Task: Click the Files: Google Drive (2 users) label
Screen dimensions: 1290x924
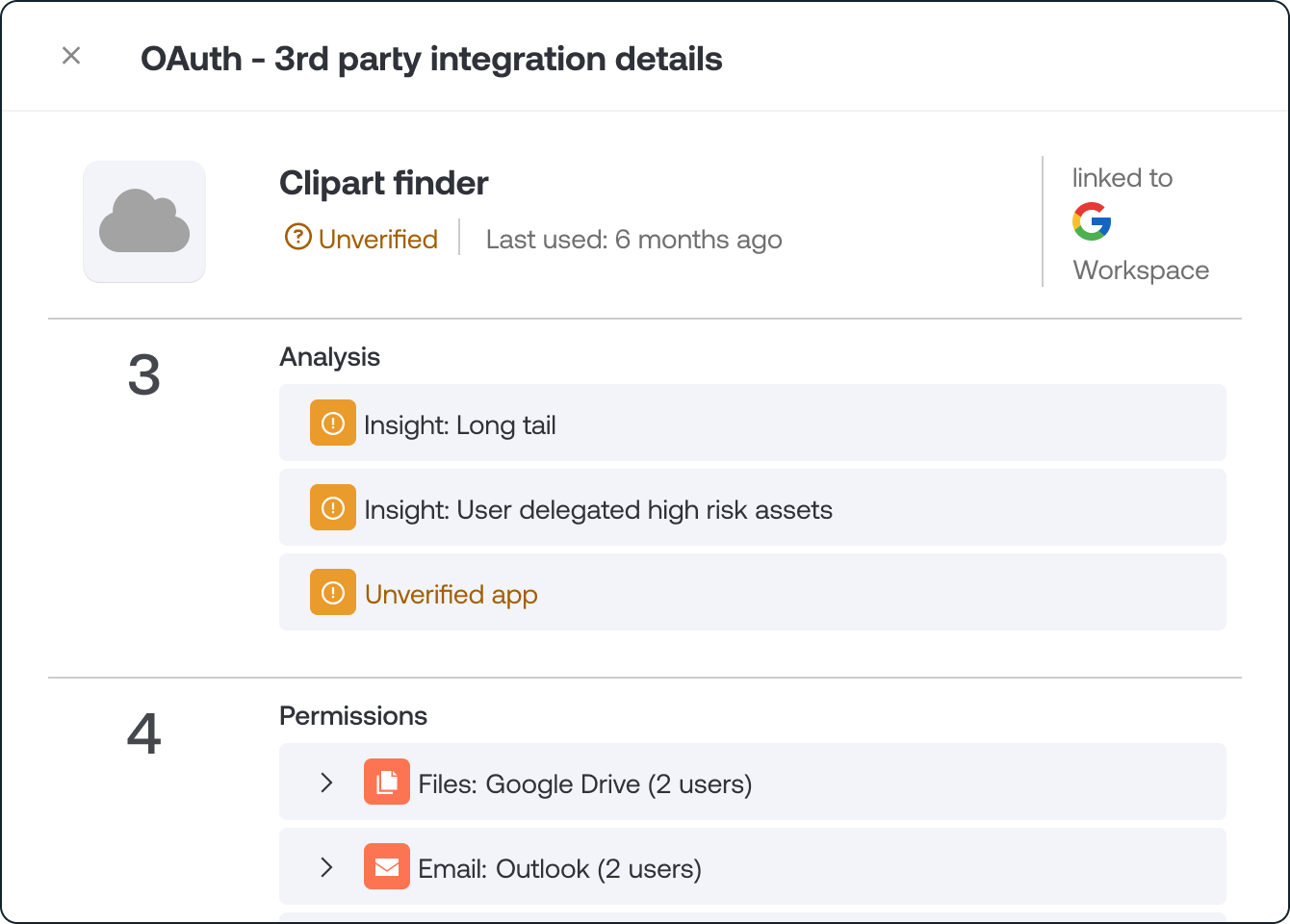Action: click(x=585, y=784)
